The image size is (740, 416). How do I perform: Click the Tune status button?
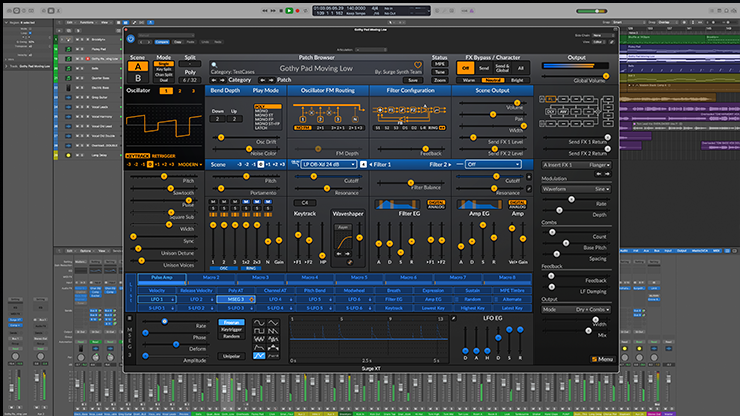(439, 72)
